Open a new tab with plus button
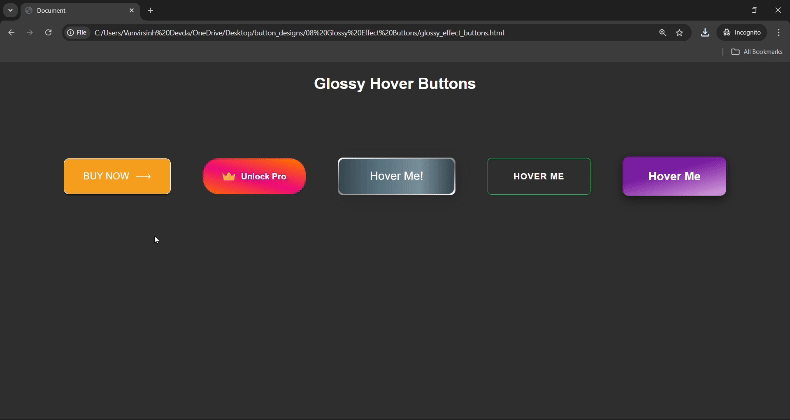The image size is (790, 420). pos(150,11)
